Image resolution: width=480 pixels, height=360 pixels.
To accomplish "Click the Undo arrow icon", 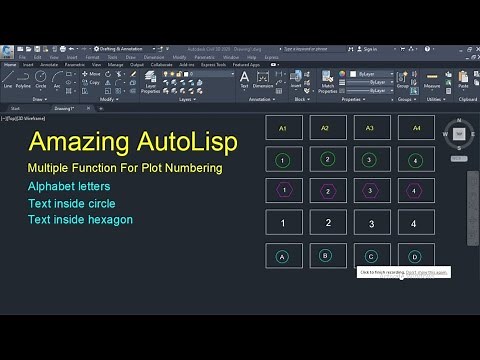I will click(71, 49).
